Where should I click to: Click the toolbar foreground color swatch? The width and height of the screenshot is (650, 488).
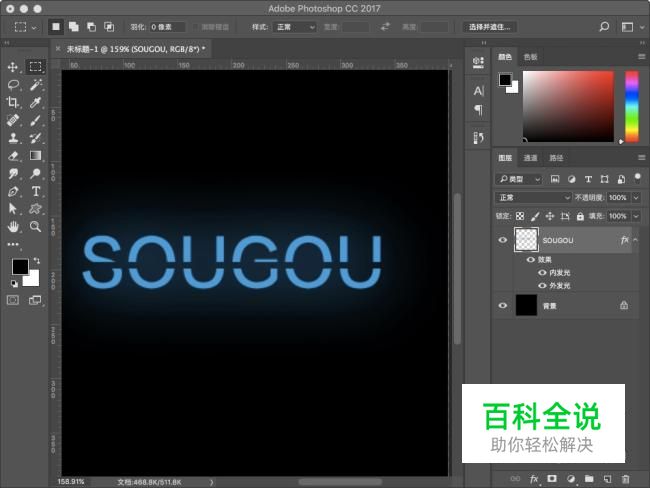20,267
